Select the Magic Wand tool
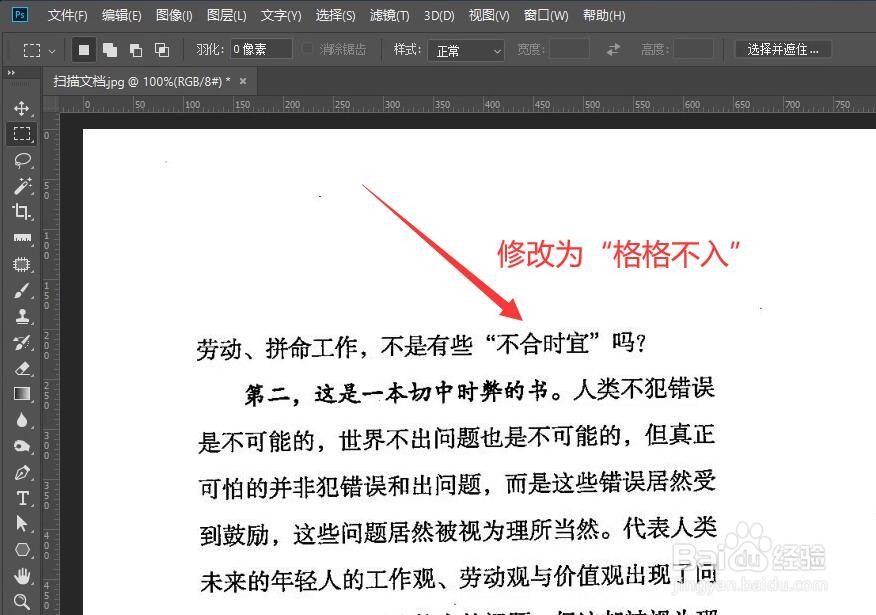The height and width of the screenshot is (615, 876). (x=22, y=185)
